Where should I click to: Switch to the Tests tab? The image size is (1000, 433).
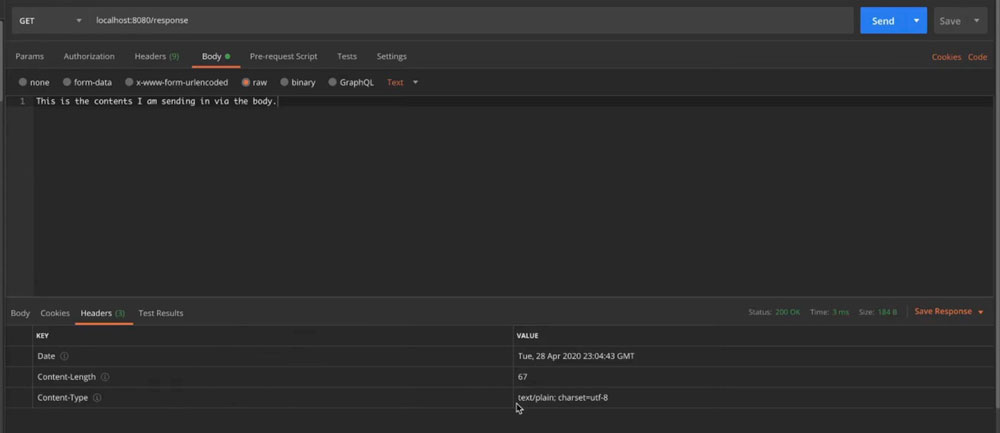pos(347,56)
